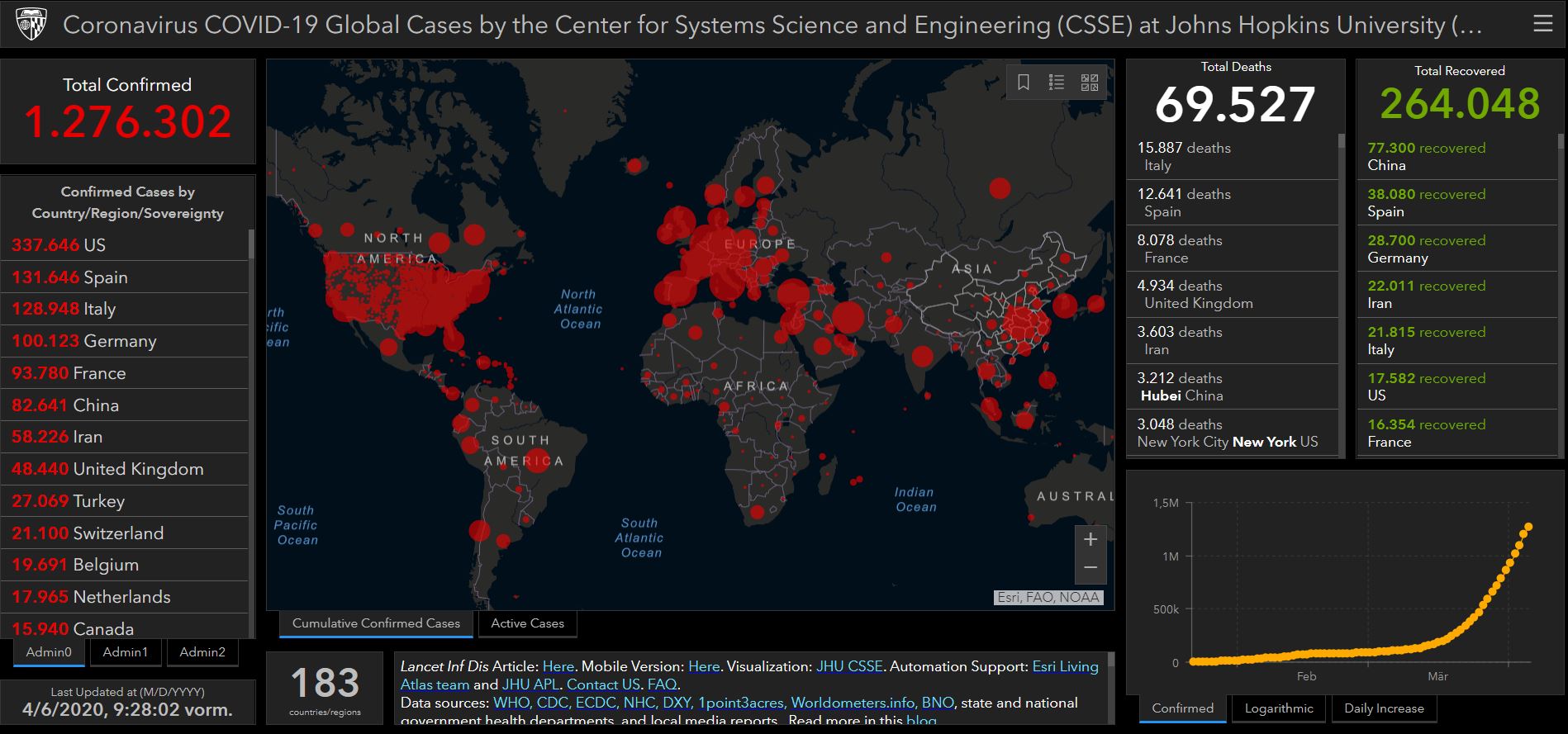Select Germany in confirmed cases list

tap(124, 341)
